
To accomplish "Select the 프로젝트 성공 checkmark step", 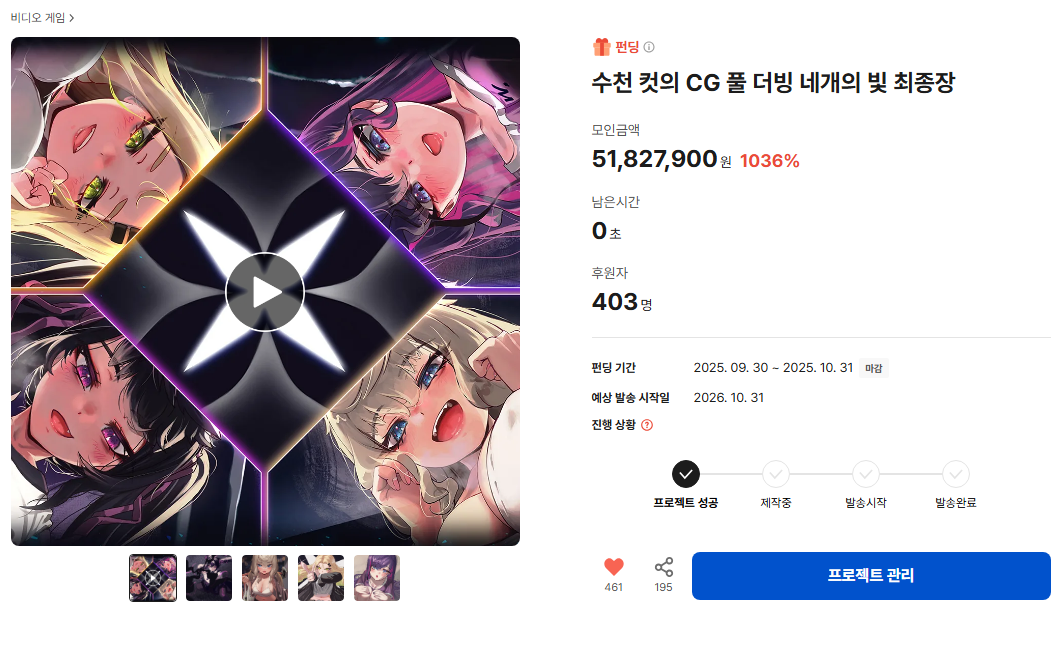I will click(686, 474).
